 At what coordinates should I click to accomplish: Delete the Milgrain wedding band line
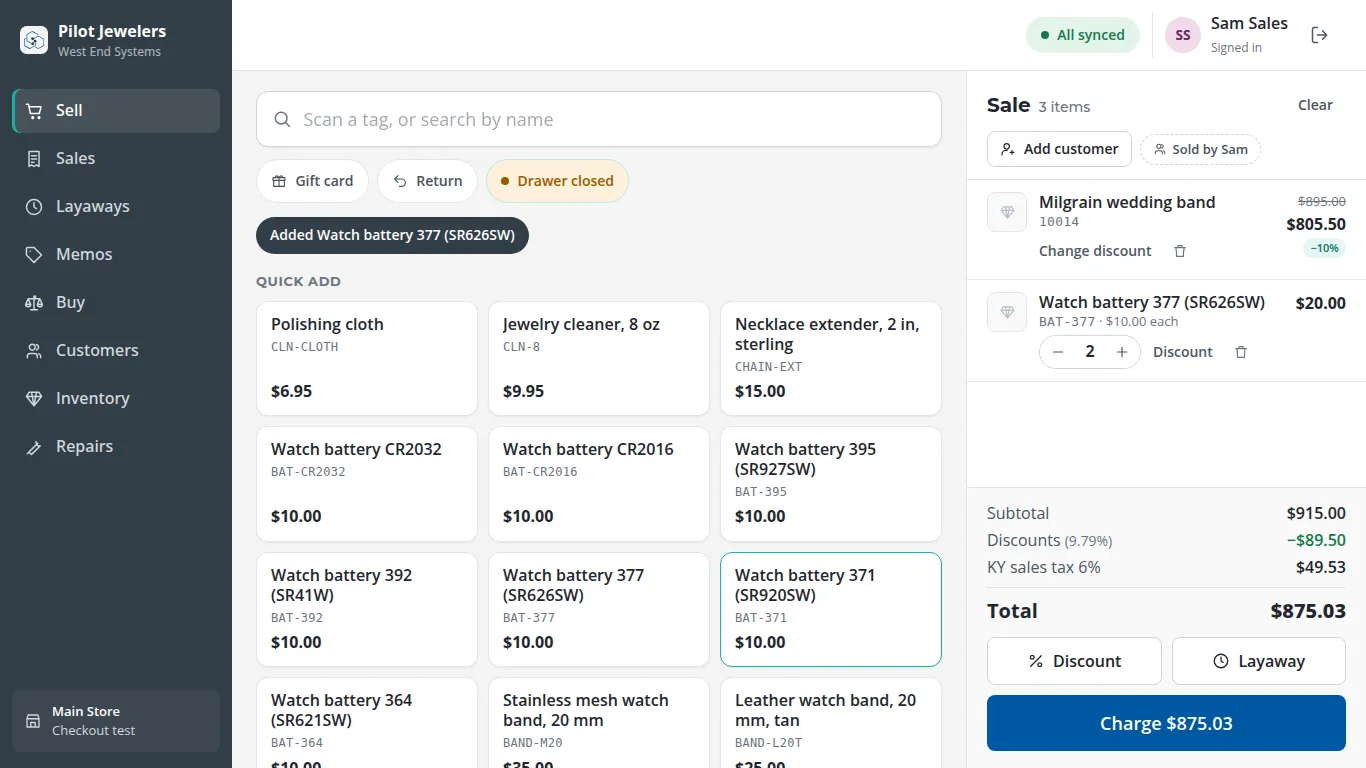[1180, 251]
